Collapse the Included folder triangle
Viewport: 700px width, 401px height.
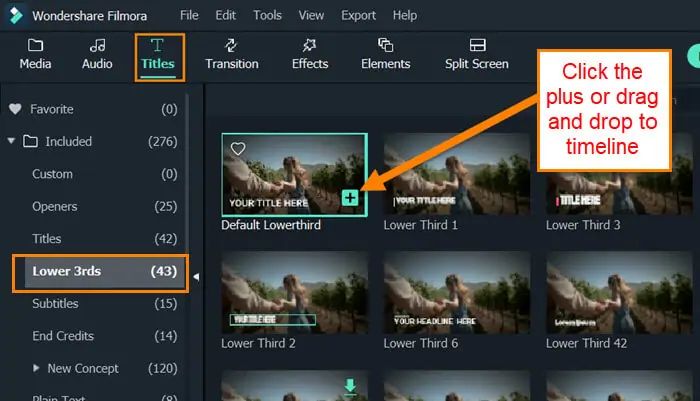(11, 141)
